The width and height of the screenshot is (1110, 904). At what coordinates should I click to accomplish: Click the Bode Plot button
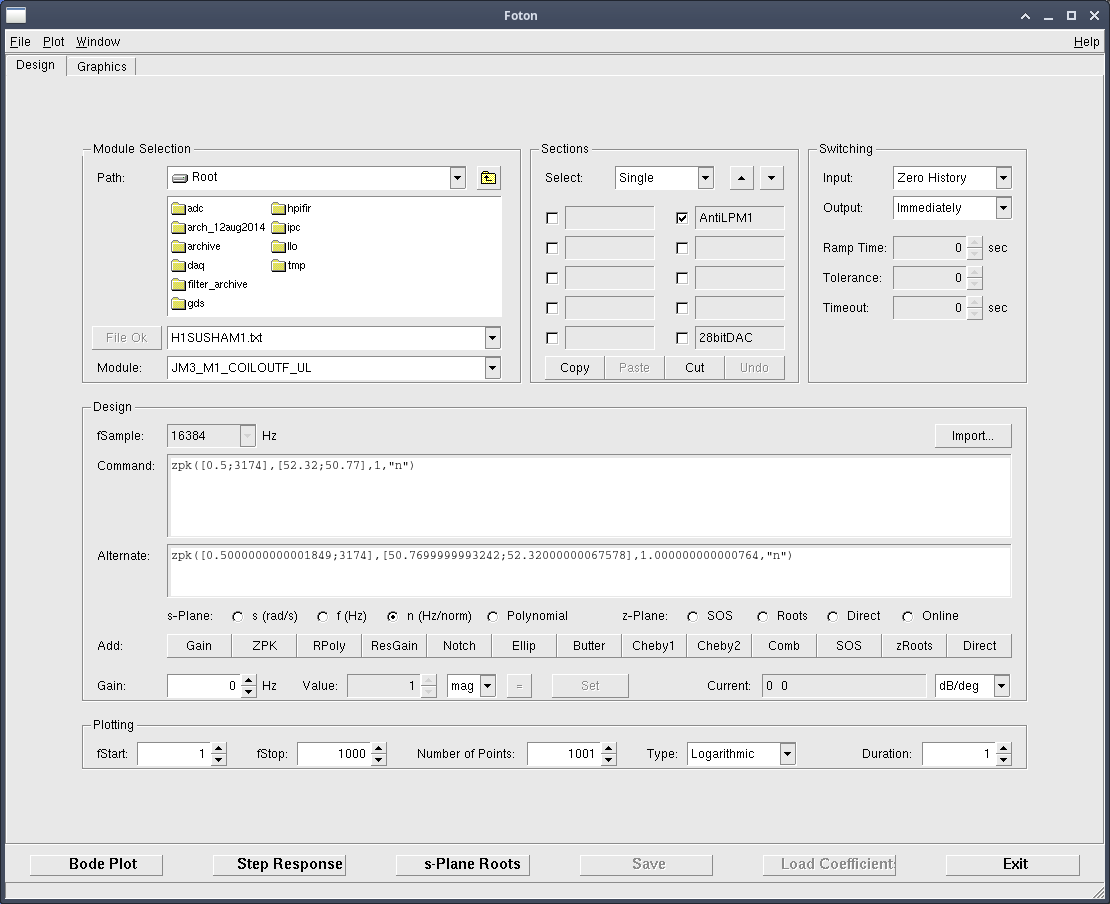[103, 864]
